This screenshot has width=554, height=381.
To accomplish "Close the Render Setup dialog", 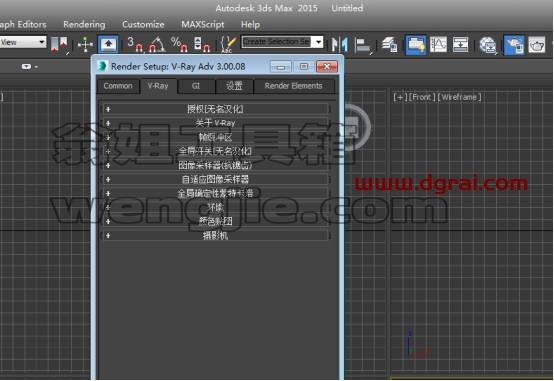I will pos(327,66).
